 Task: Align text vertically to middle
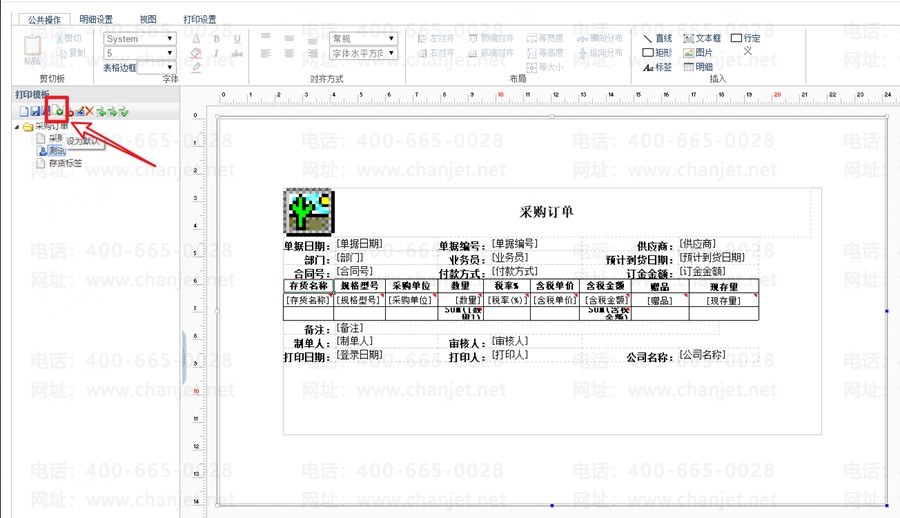(x=289, y=38)
